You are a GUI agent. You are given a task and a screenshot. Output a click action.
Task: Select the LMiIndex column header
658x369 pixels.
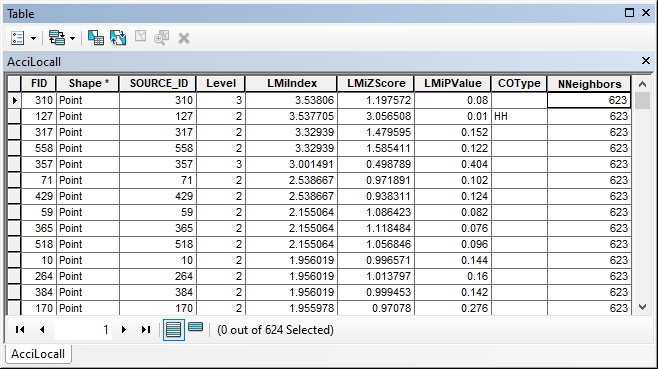point(292,83)
